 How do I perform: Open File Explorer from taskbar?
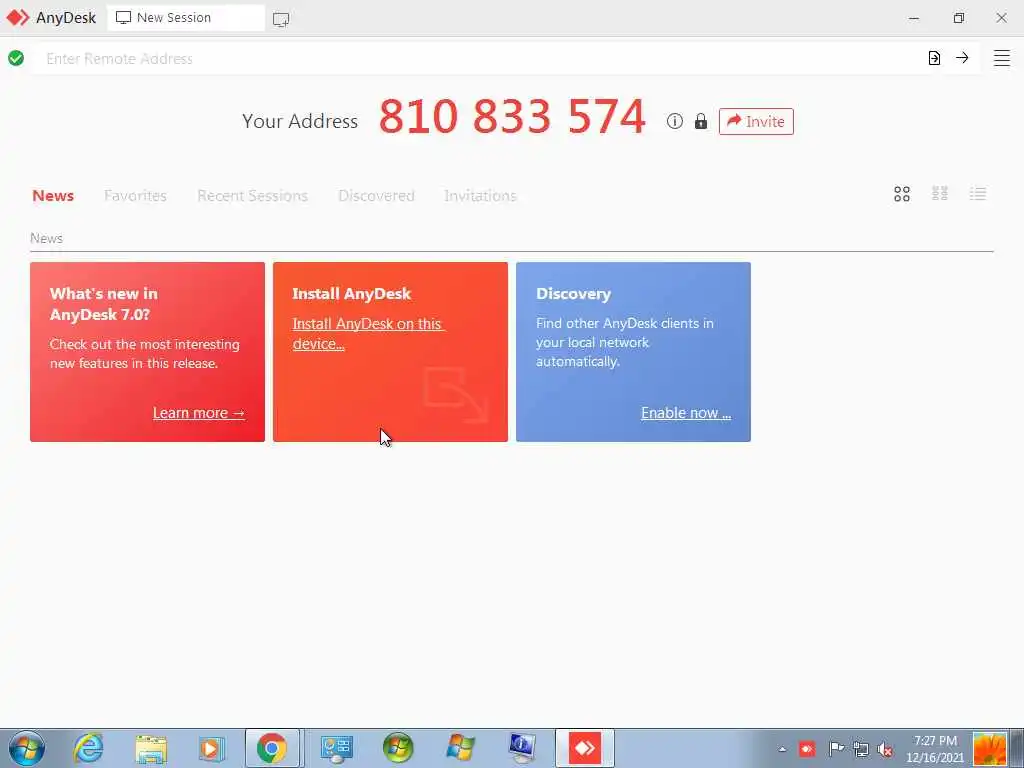click(x=151, y=749)
